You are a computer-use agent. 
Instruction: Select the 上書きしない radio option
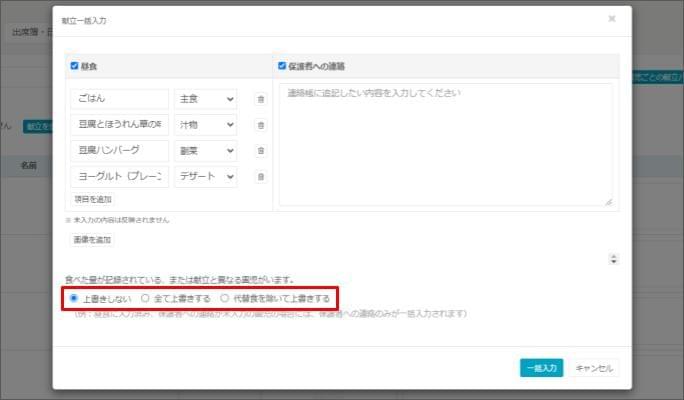click(75, 298)
